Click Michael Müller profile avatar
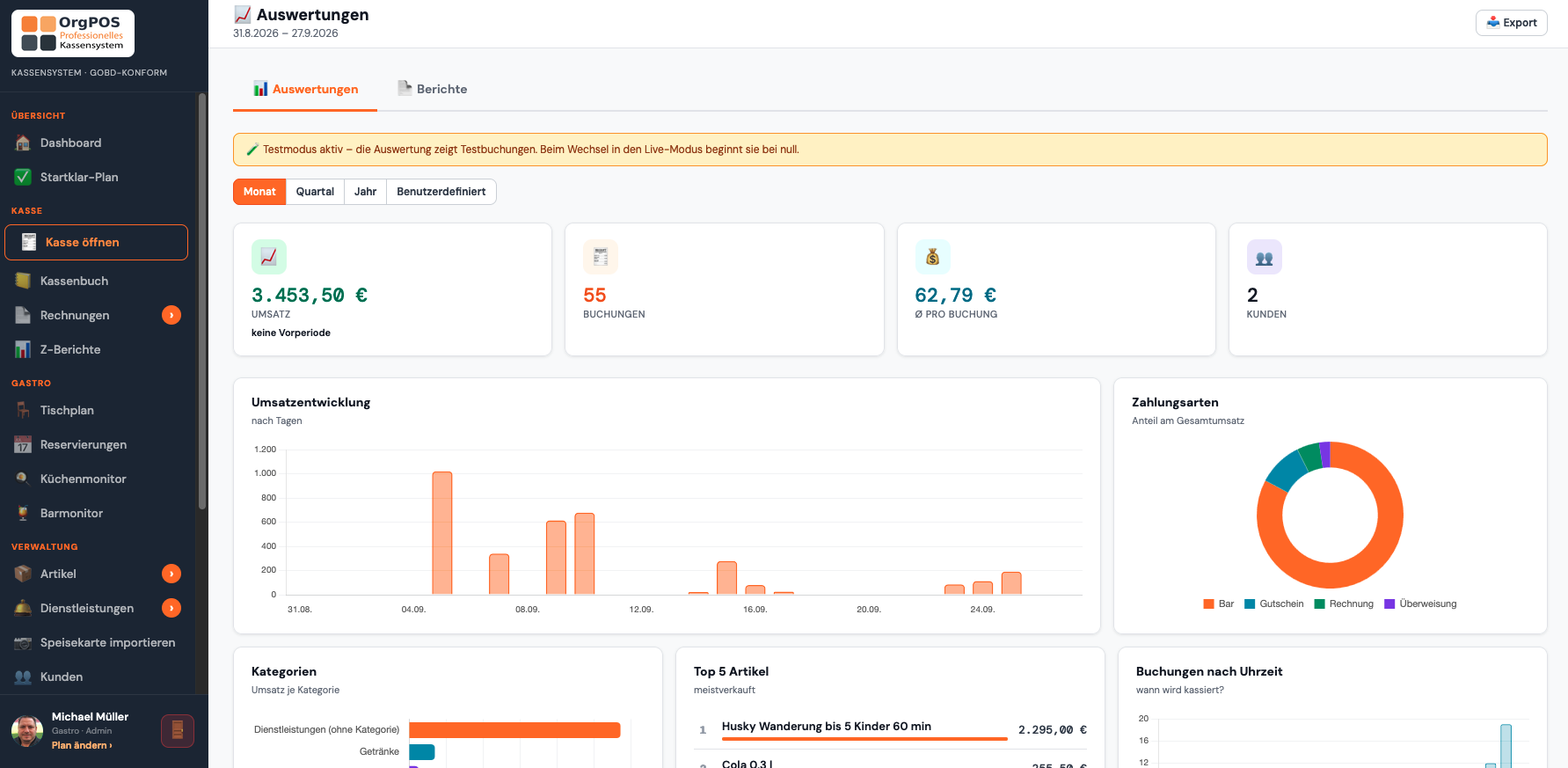The image size is (1568, 768). (x=27, y=731)
